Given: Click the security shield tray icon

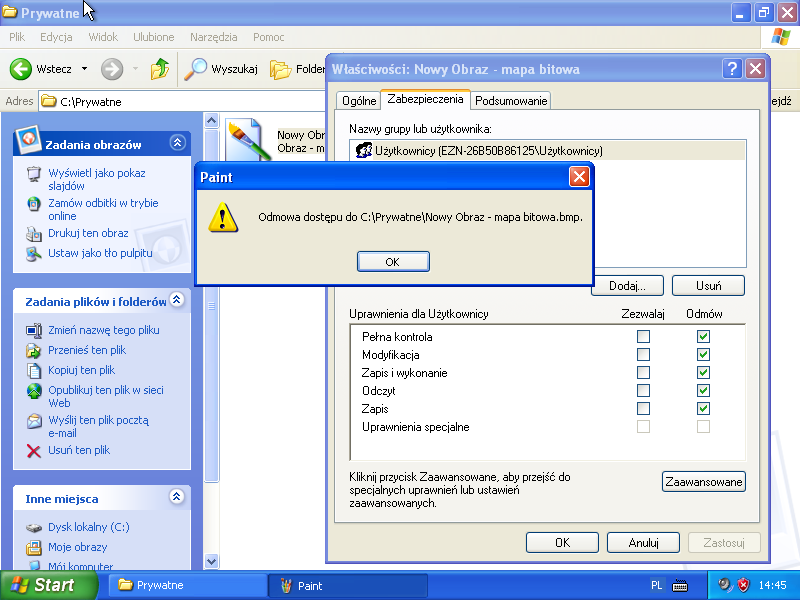Looking at the screenshot, I should point(743,585).
